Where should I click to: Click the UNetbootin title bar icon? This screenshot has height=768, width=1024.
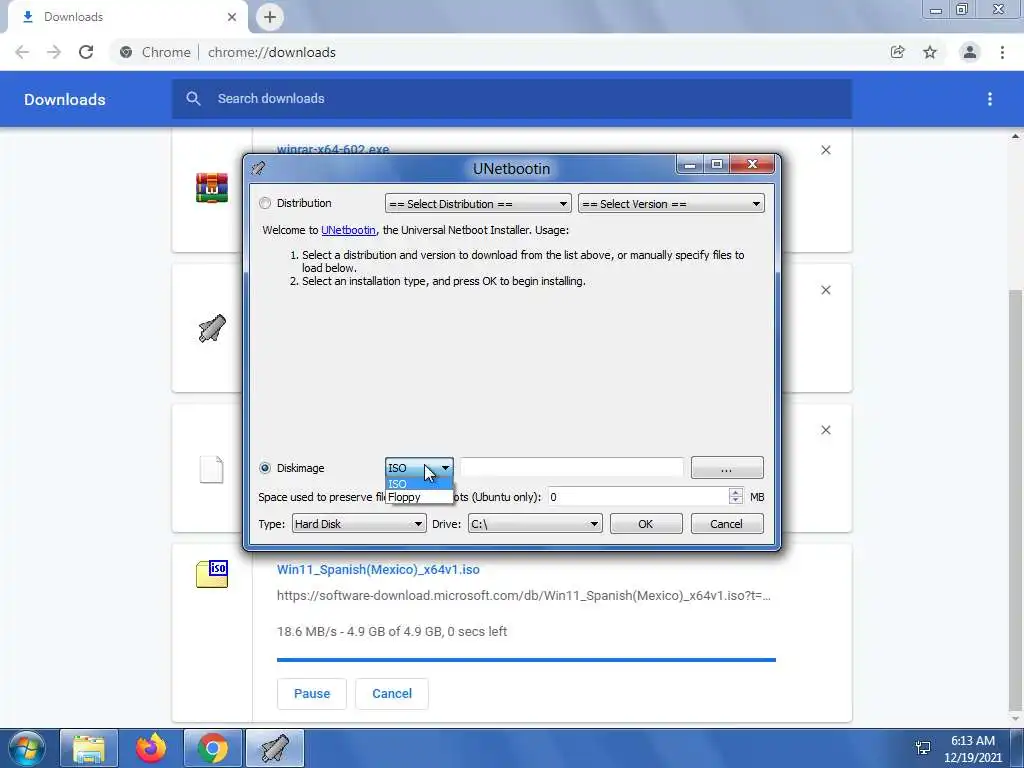tap(258, 168)
